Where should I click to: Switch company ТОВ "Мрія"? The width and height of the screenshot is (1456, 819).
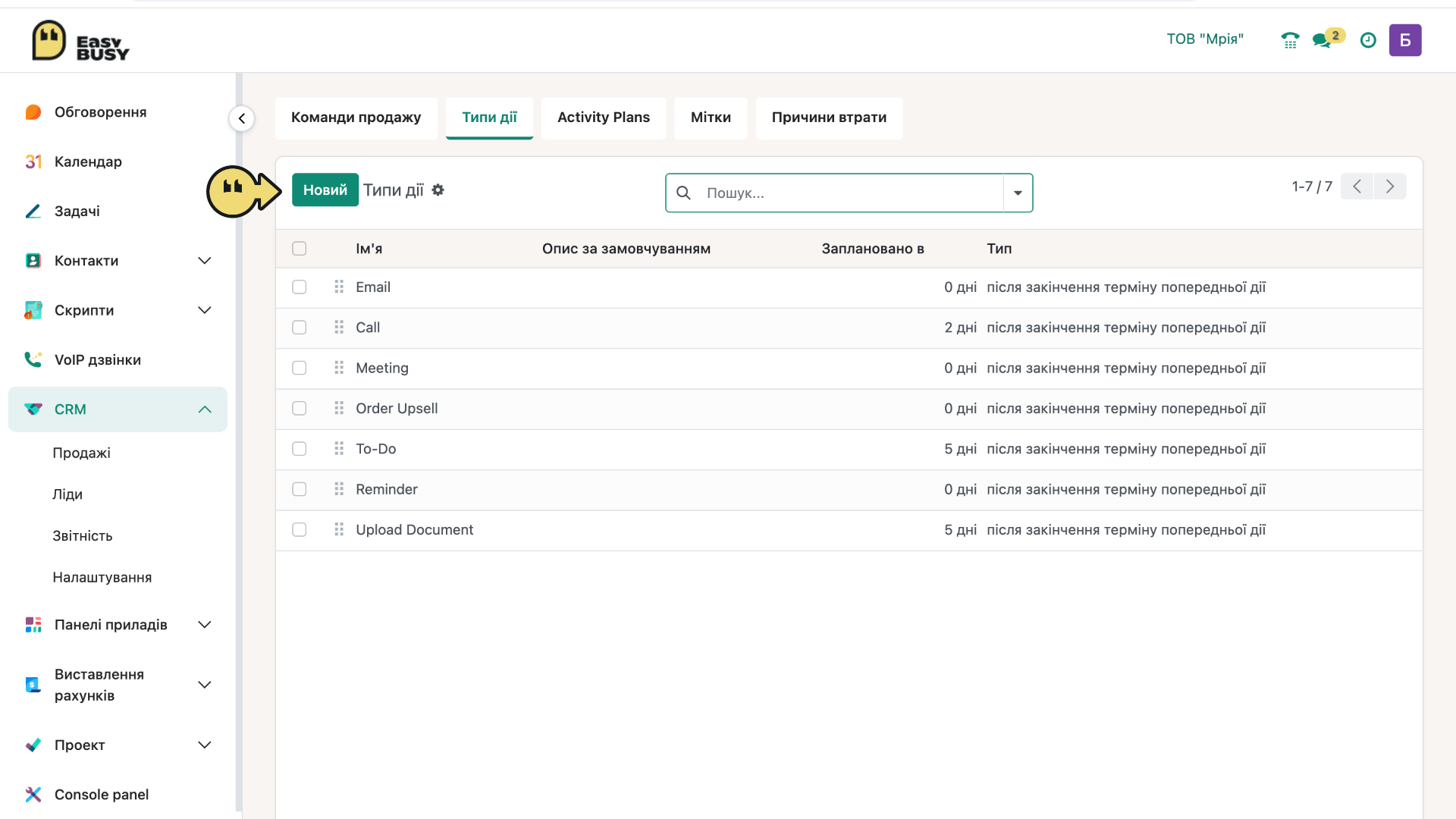[1205, 39]
